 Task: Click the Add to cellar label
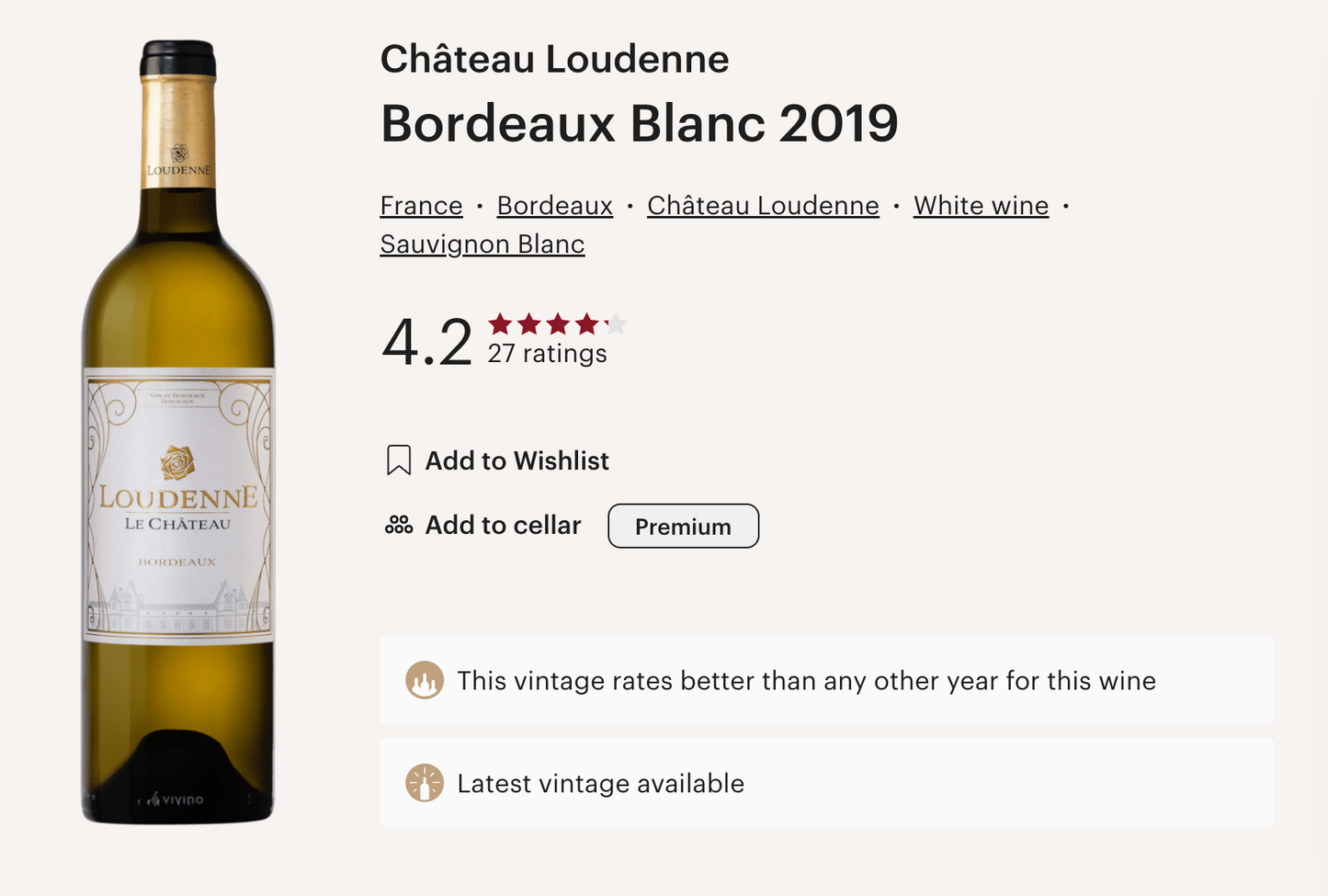pyautogui.click(x=503, y=525)
